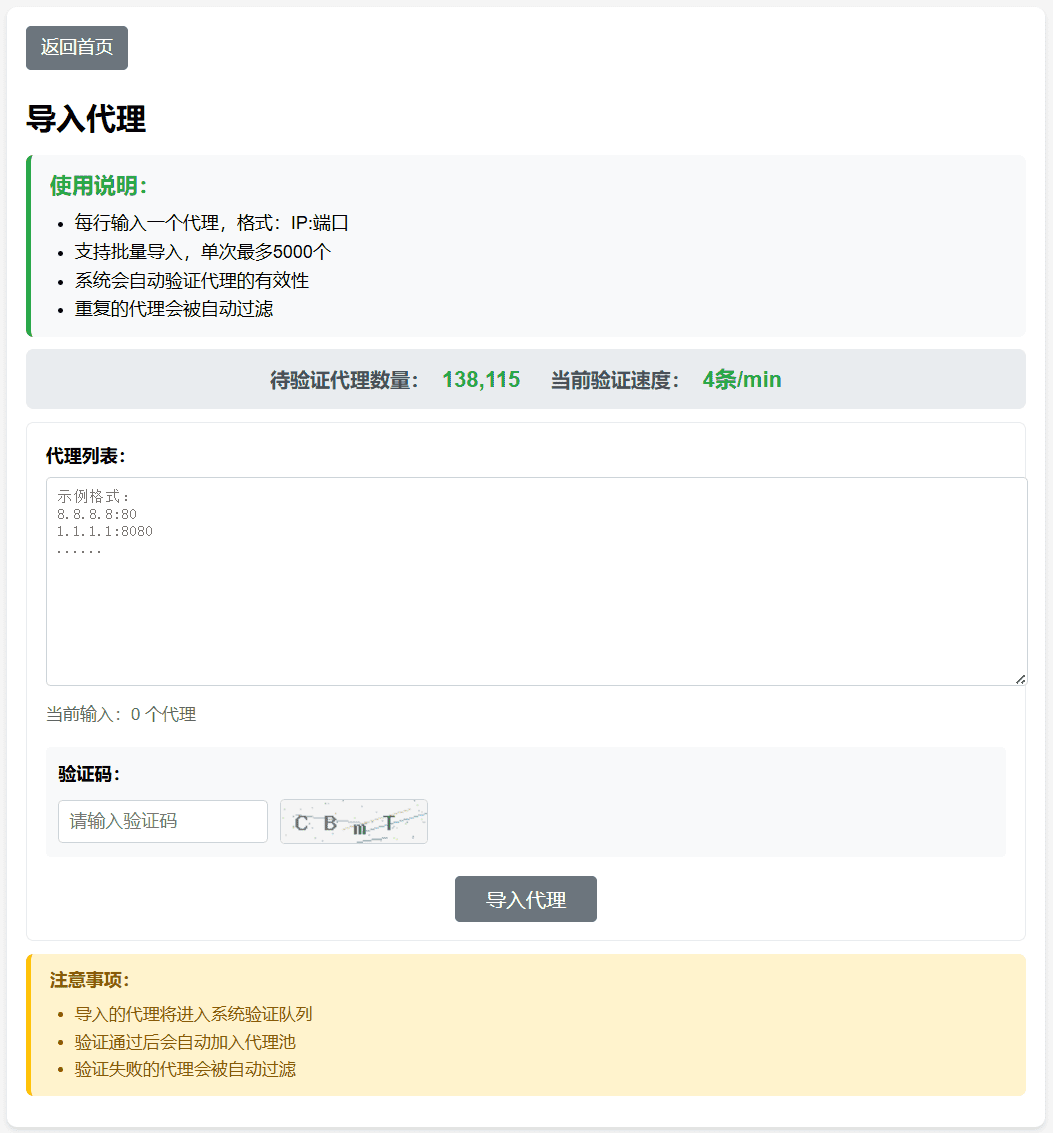This screenshot has width=1053, height=1133.
Task: Click the 支持批量导入 instruction line
Action: tap(202, 252)
